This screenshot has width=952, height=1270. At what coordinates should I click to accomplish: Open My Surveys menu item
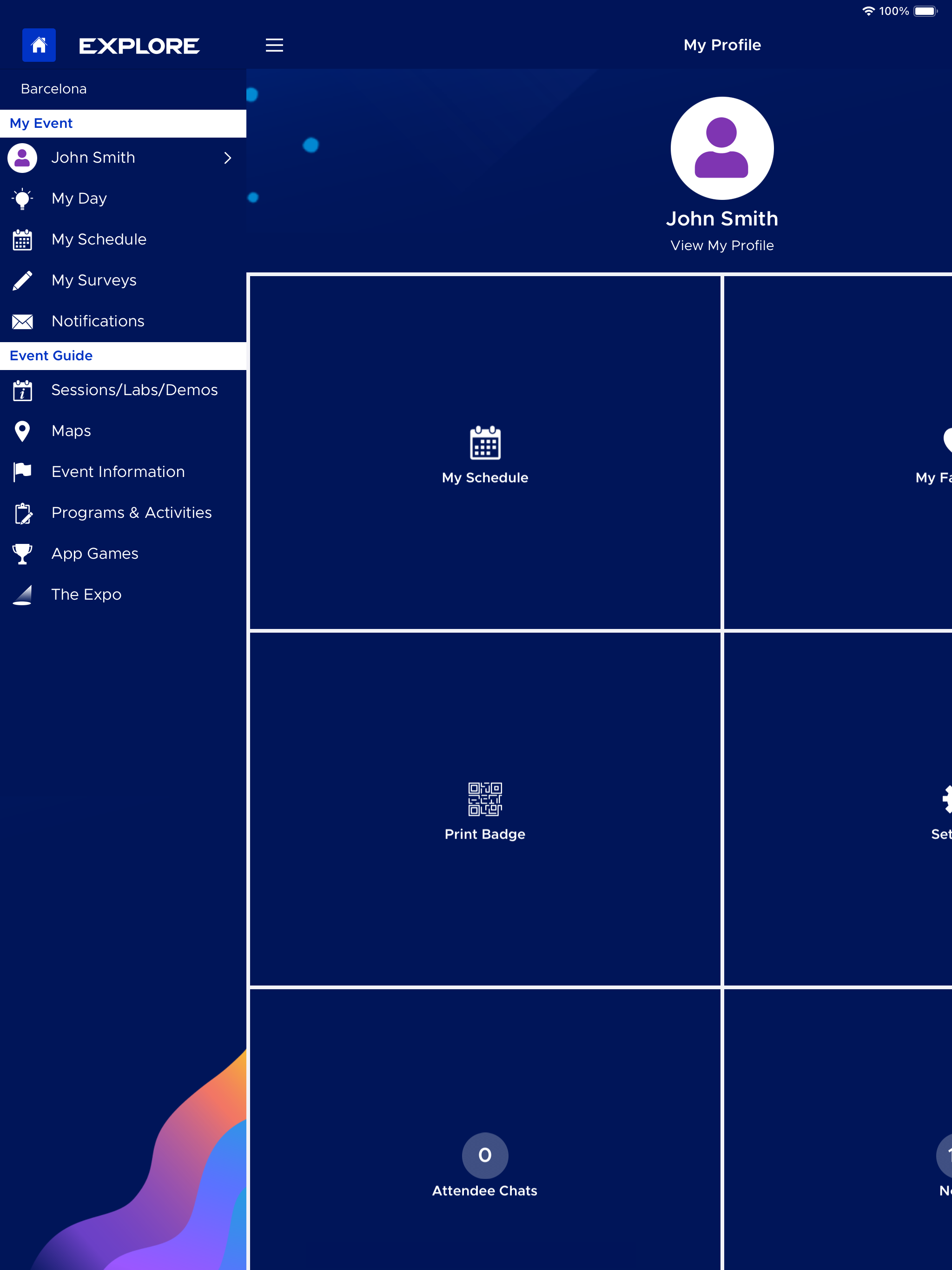tap(123, 280)
